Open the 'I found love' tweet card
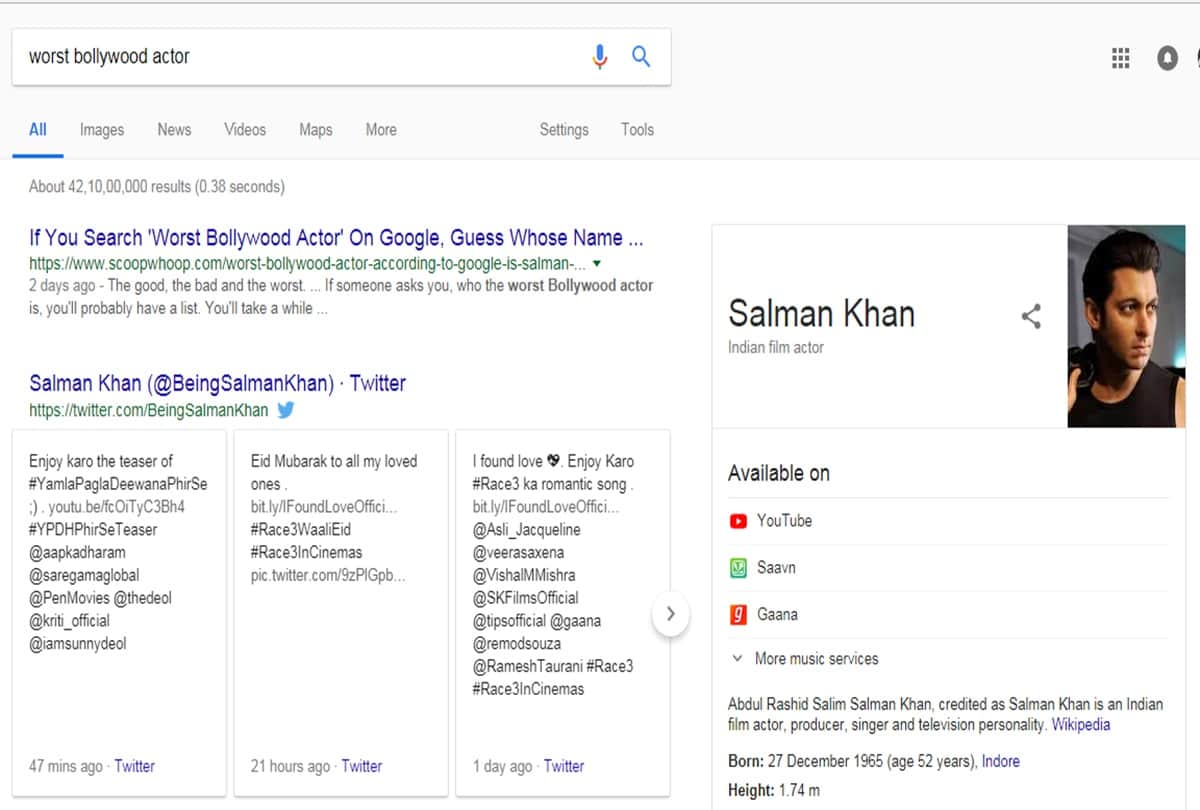 click(x=563, y=612)
